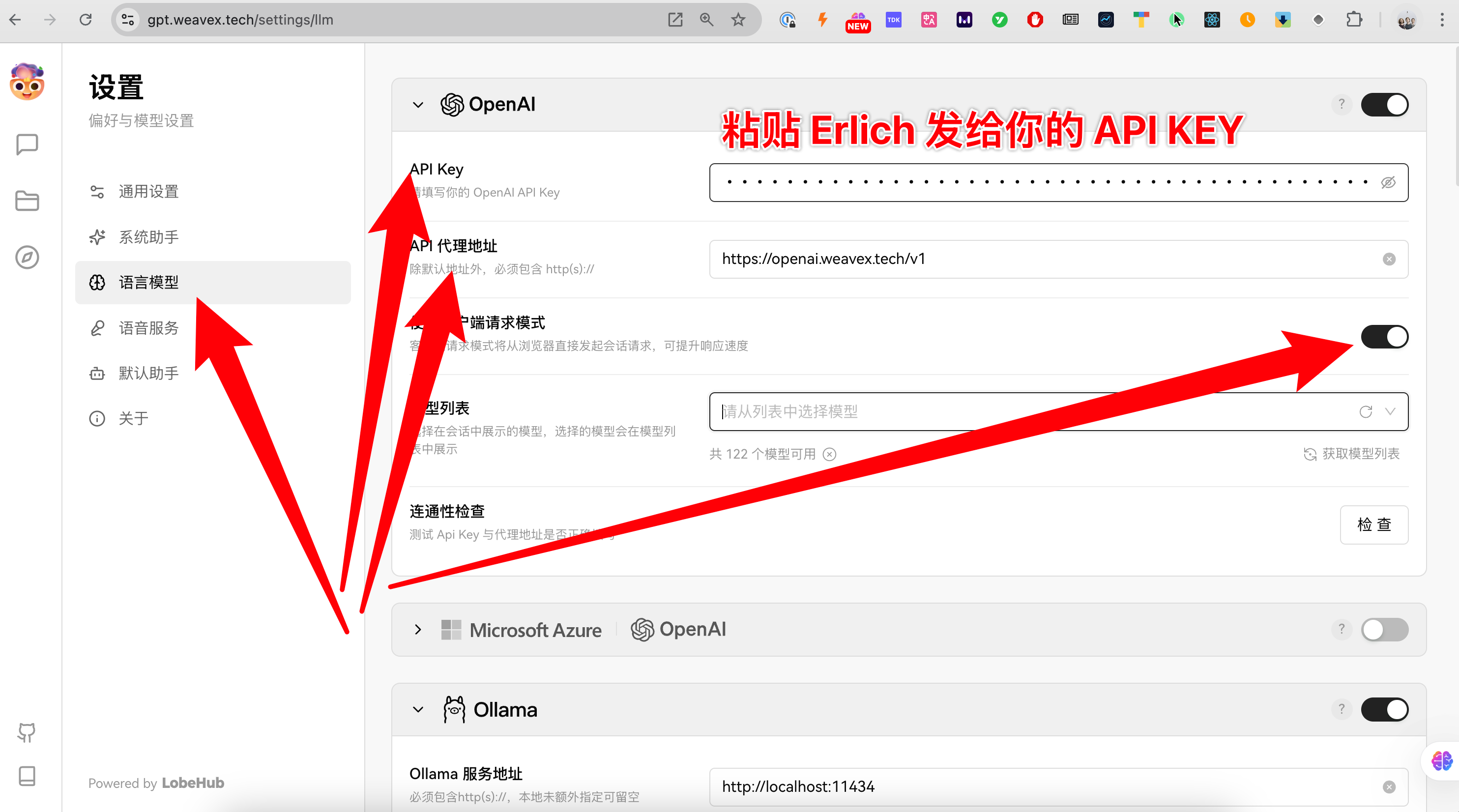The height and width of the screenshot is (812, 1459).
Task: Open 语音服务 settings menu item
Action: tap(213, 328)
